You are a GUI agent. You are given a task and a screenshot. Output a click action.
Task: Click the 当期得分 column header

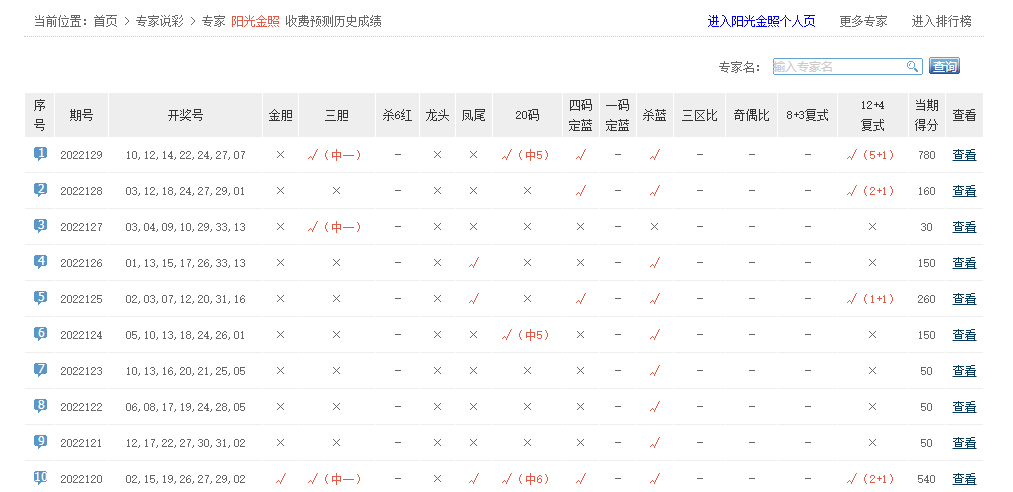tap(926, 115)
